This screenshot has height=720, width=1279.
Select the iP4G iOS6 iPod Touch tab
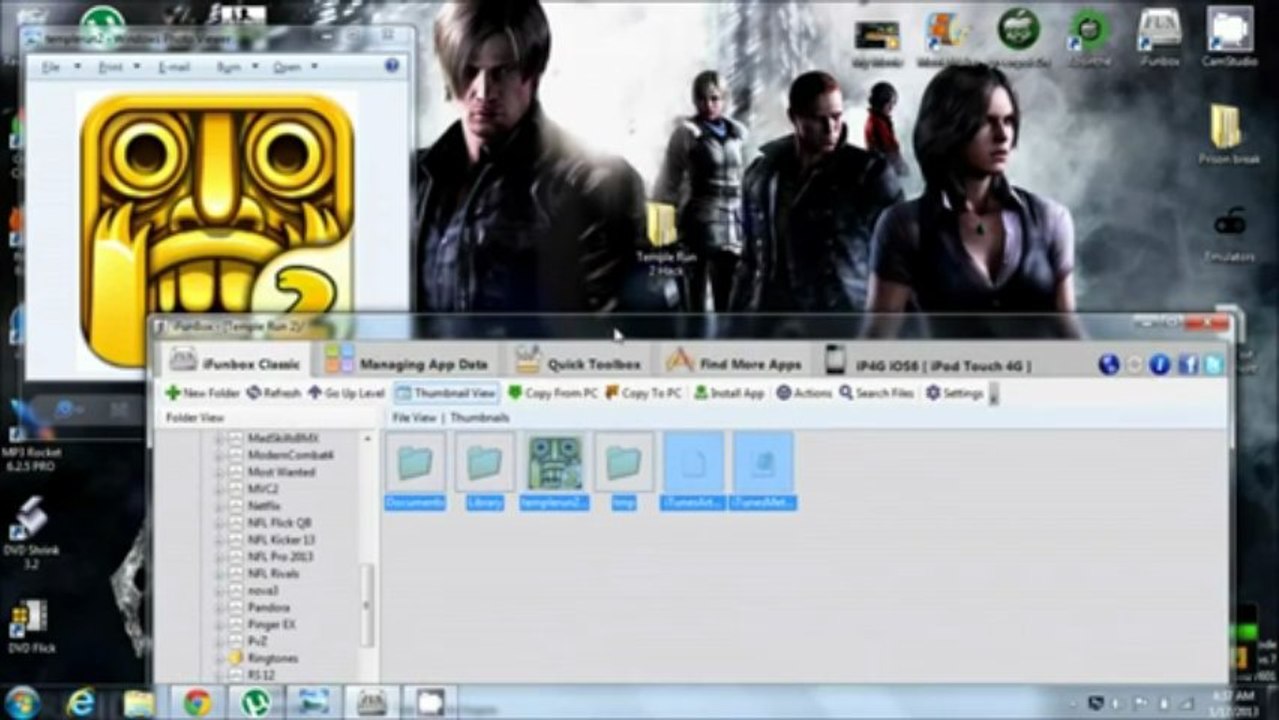928,362
